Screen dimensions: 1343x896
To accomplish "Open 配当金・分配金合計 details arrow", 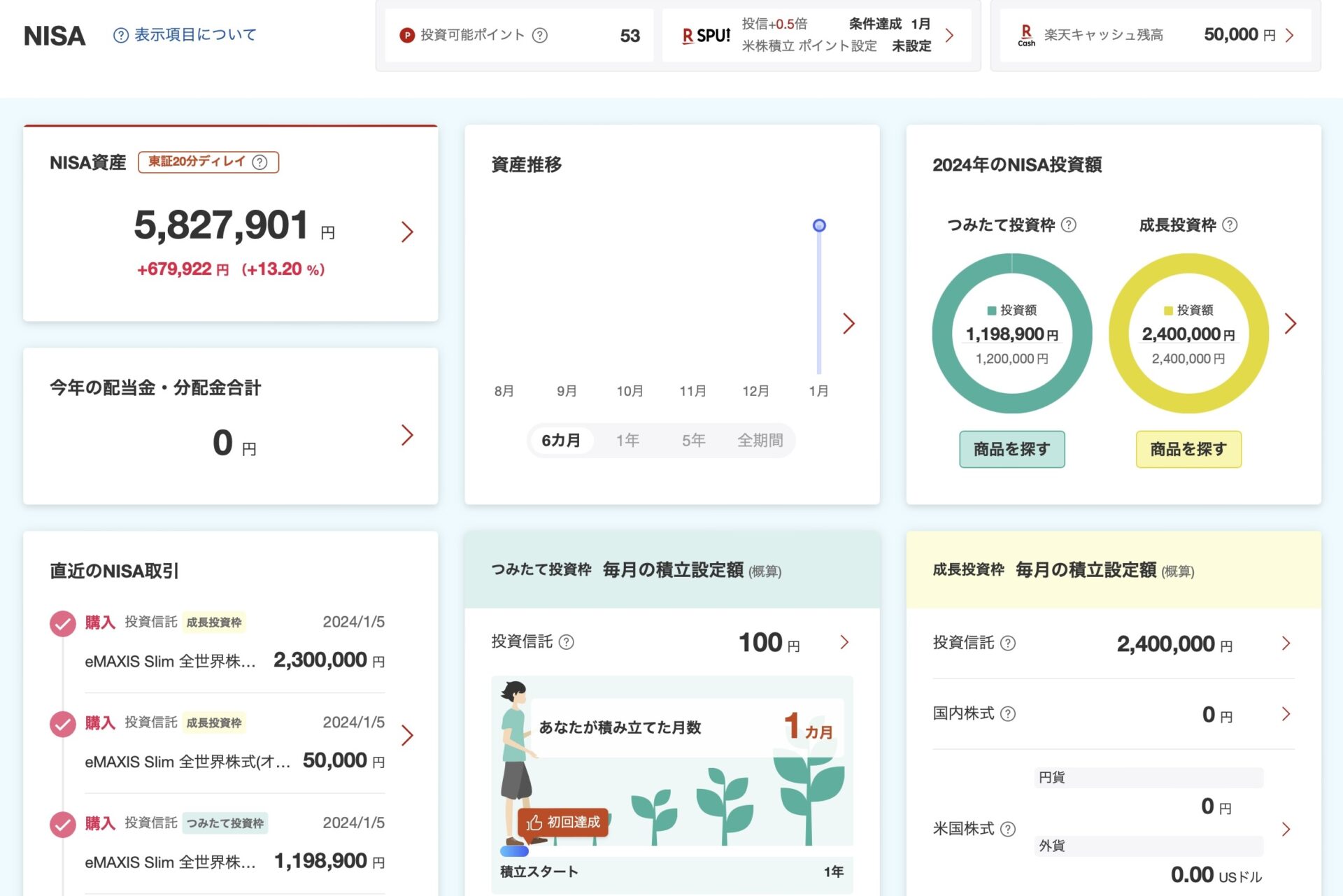I will 407,435.
